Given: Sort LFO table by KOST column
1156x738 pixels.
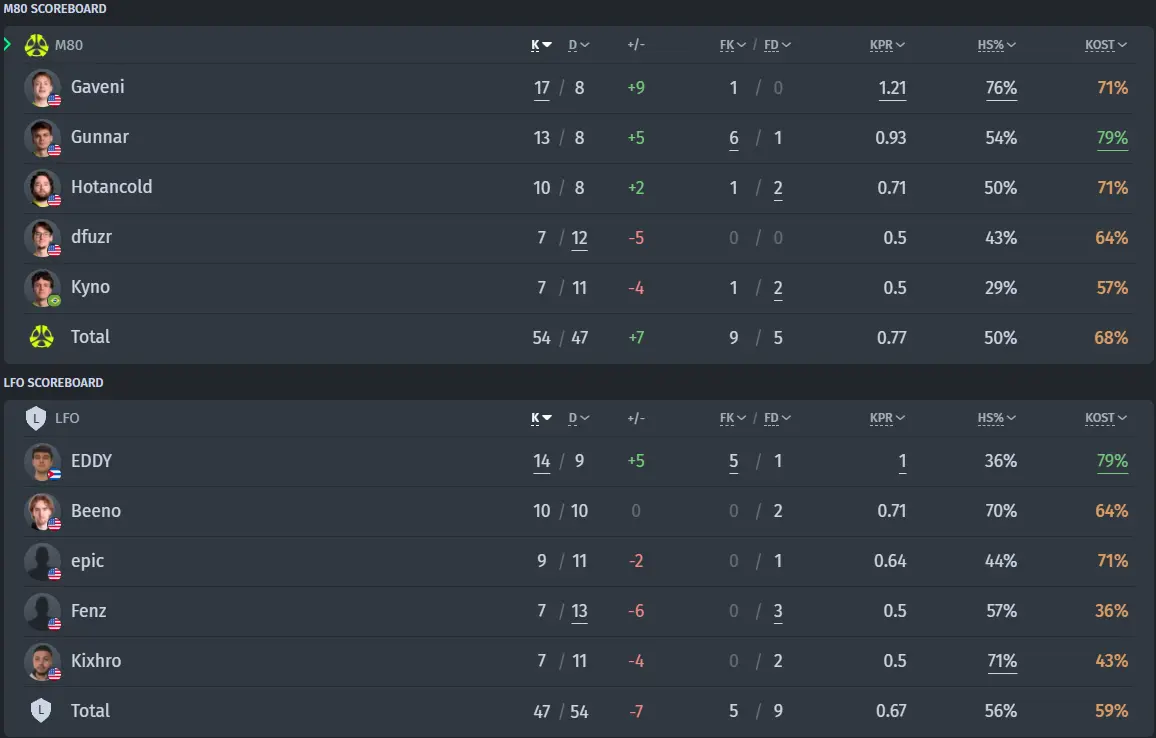Looking at the screenshot, I should coord(1105,418).
